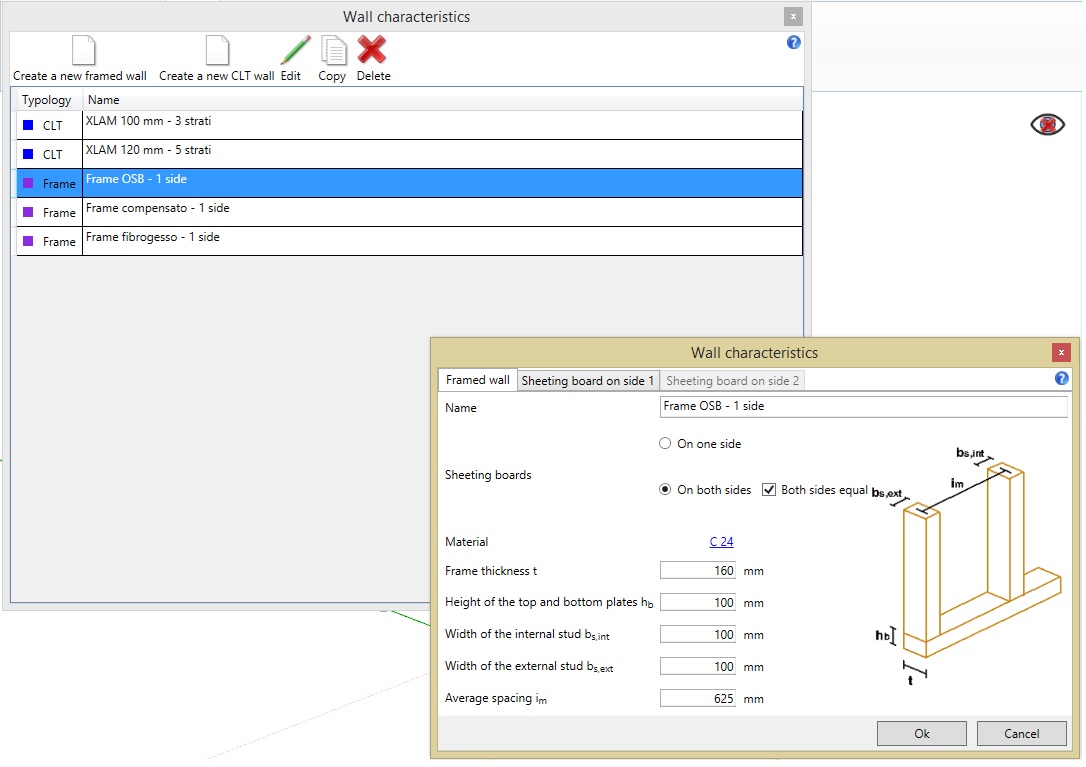Open the Framed wall tab
Screen dimensions: 1086x767
[x=477, y=380]
